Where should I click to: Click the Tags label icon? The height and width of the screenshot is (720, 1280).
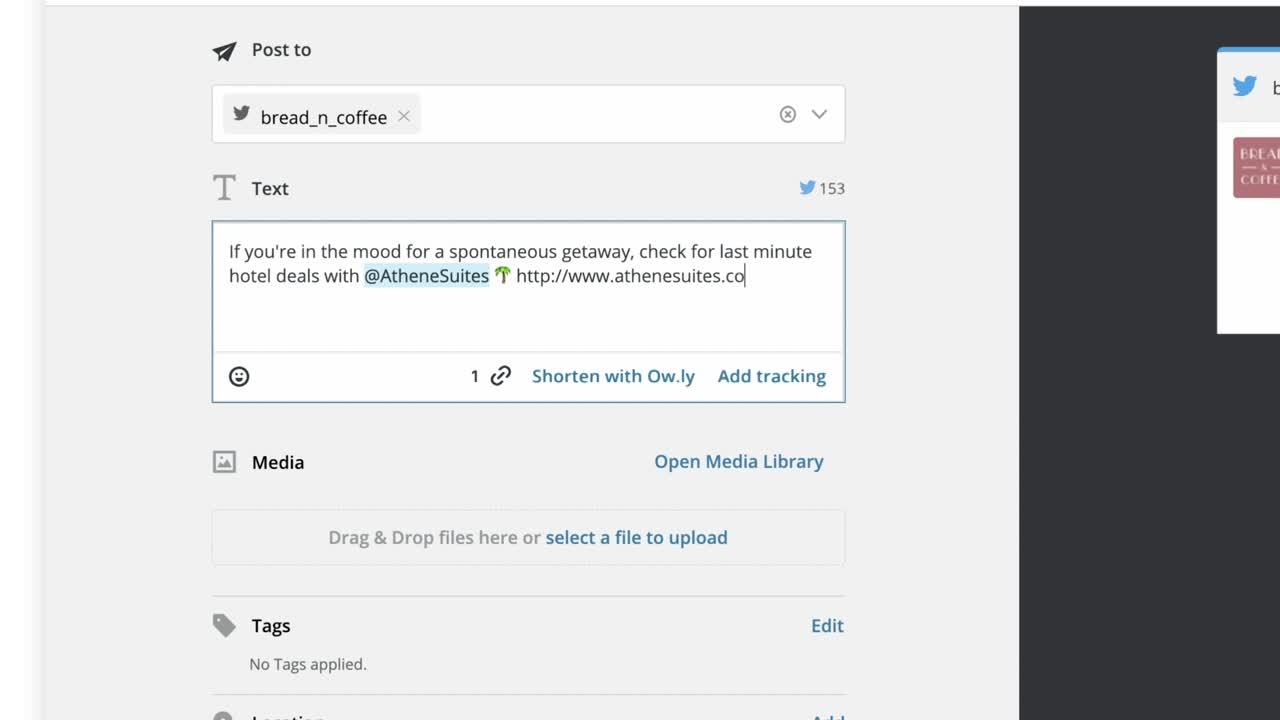click(224, 626)
